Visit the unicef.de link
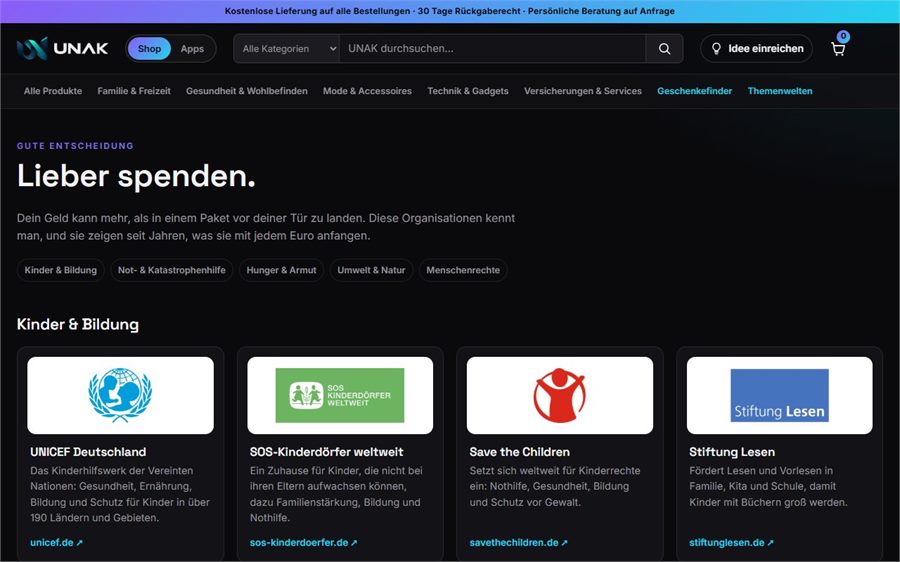 click(56, 542)
